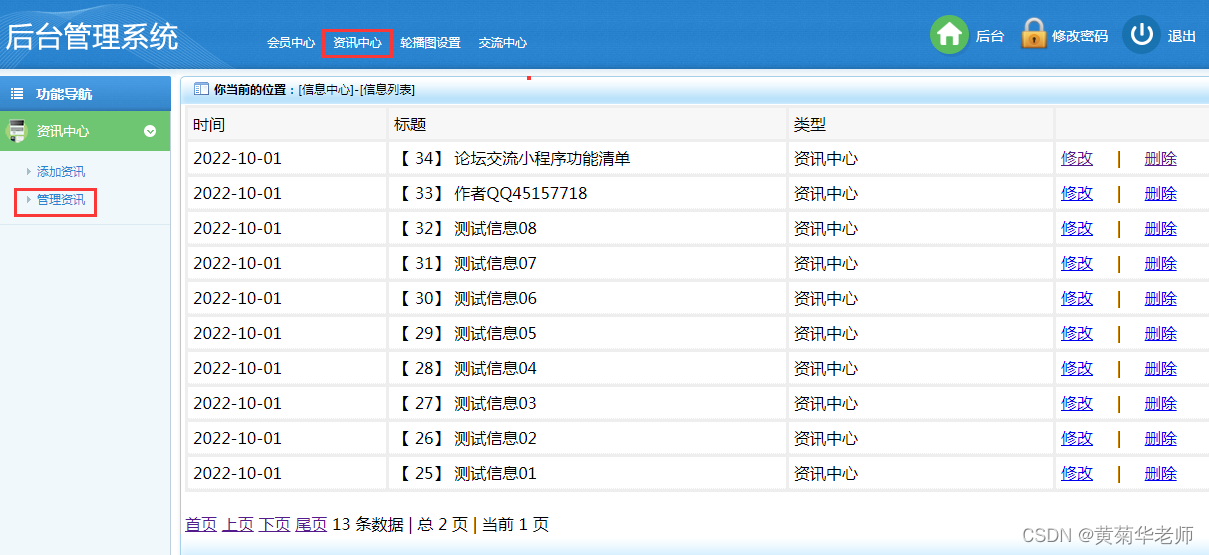The height and width of the screenshot is (555, 1209).
Task: Open the 轮播图设置 top menu
Action: pyautogui.click(x=430, y=43)
